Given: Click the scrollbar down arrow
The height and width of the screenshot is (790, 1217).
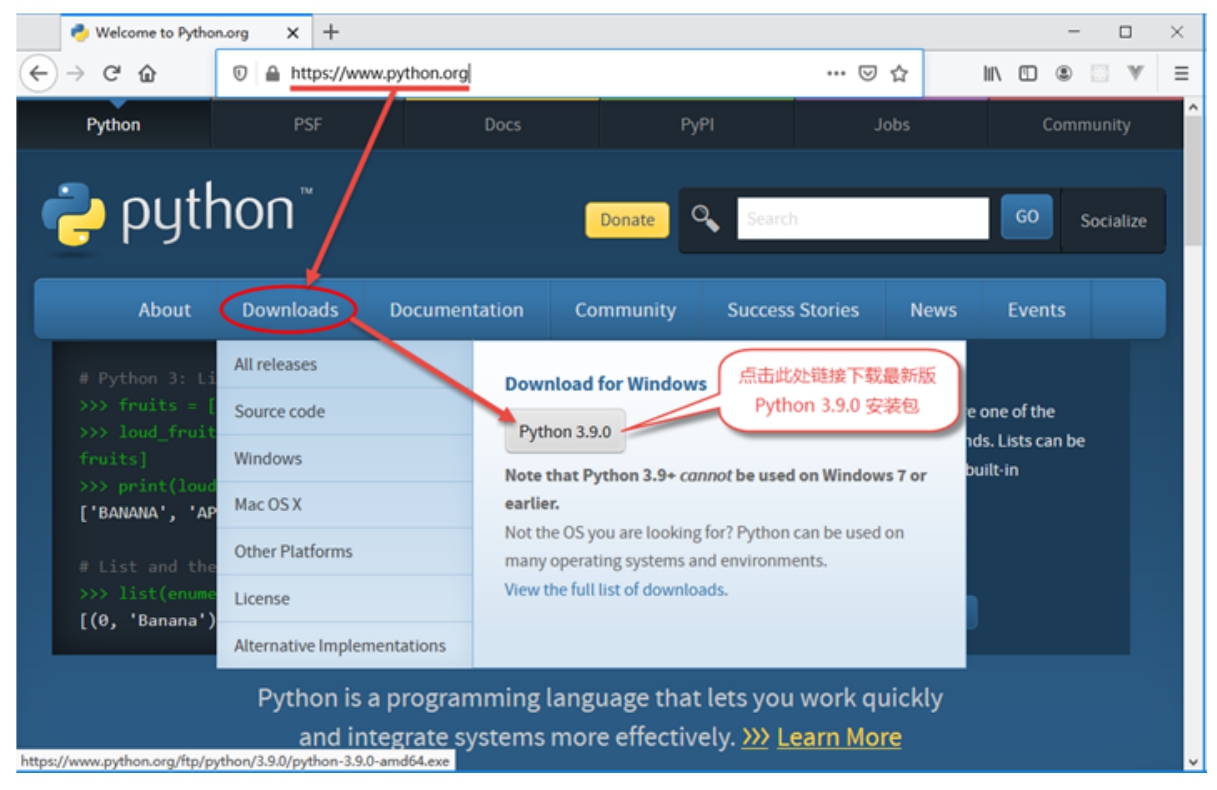Looking at the screenshot, I should pos(1194,763).
